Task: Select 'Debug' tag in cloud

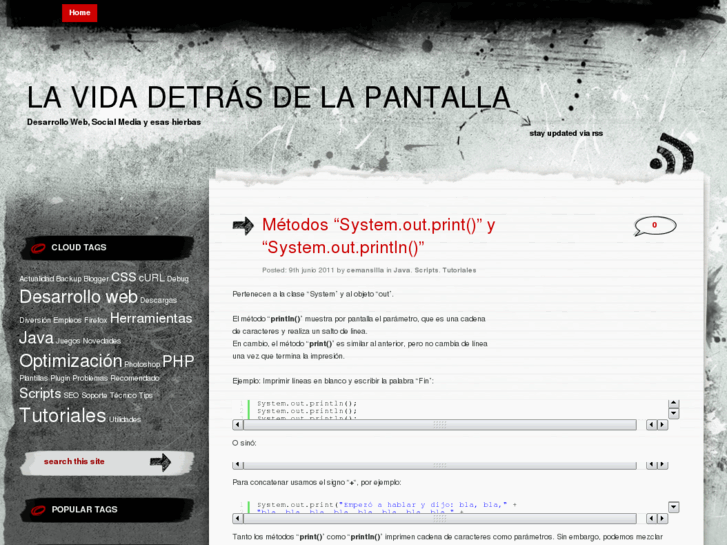Action: (178, 279)
